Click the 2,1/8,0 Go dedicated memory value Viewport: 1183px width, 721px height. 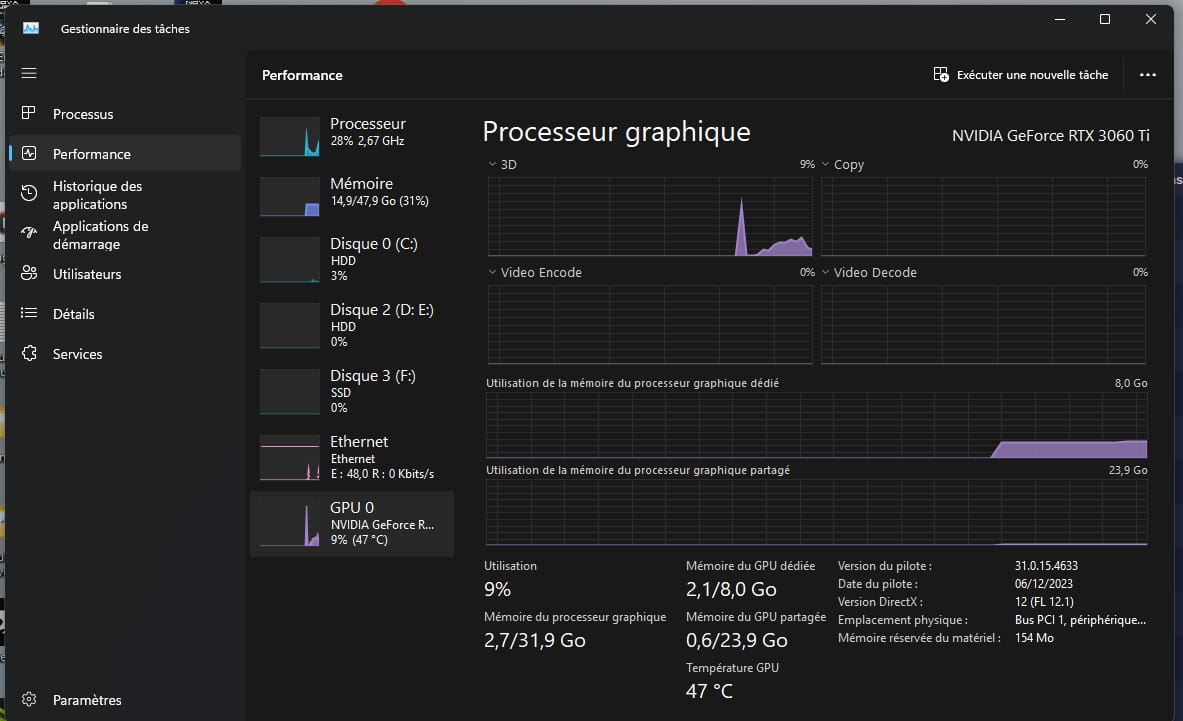[731, 589]
